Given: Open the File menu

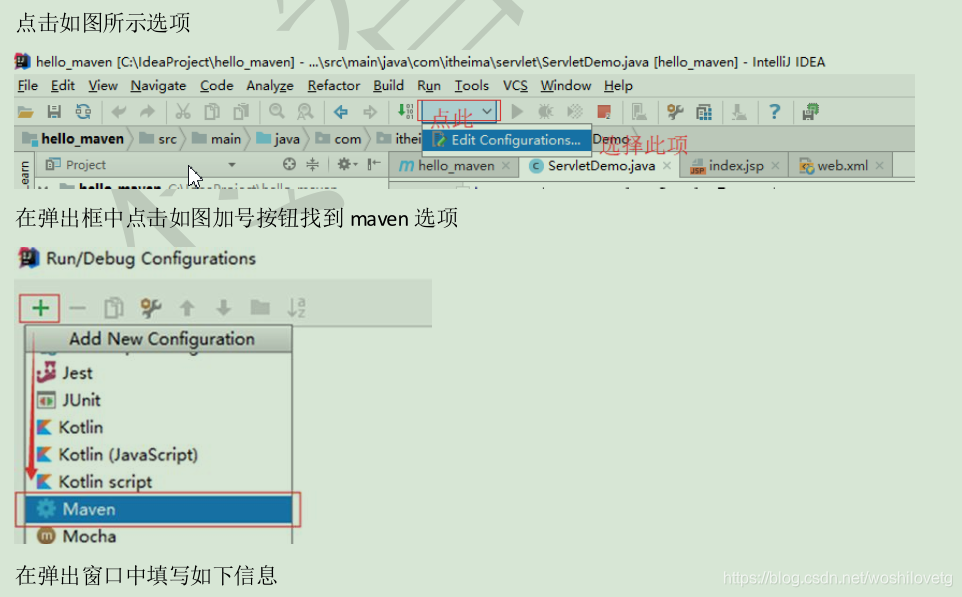Looking at the screenshot, I should [x=28, y=86].
